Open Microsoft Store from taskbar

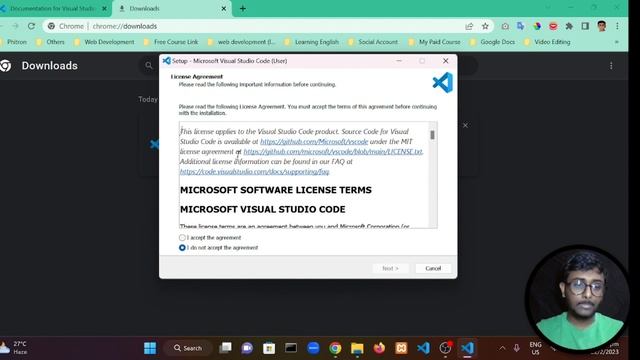269,348
